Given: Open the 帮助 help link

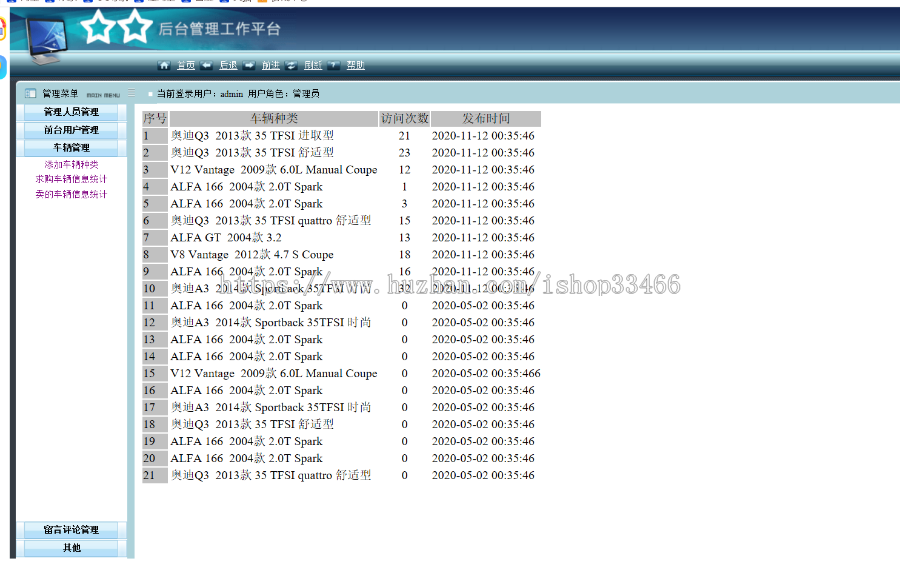Looking at the screenshot, I should 356,65.
